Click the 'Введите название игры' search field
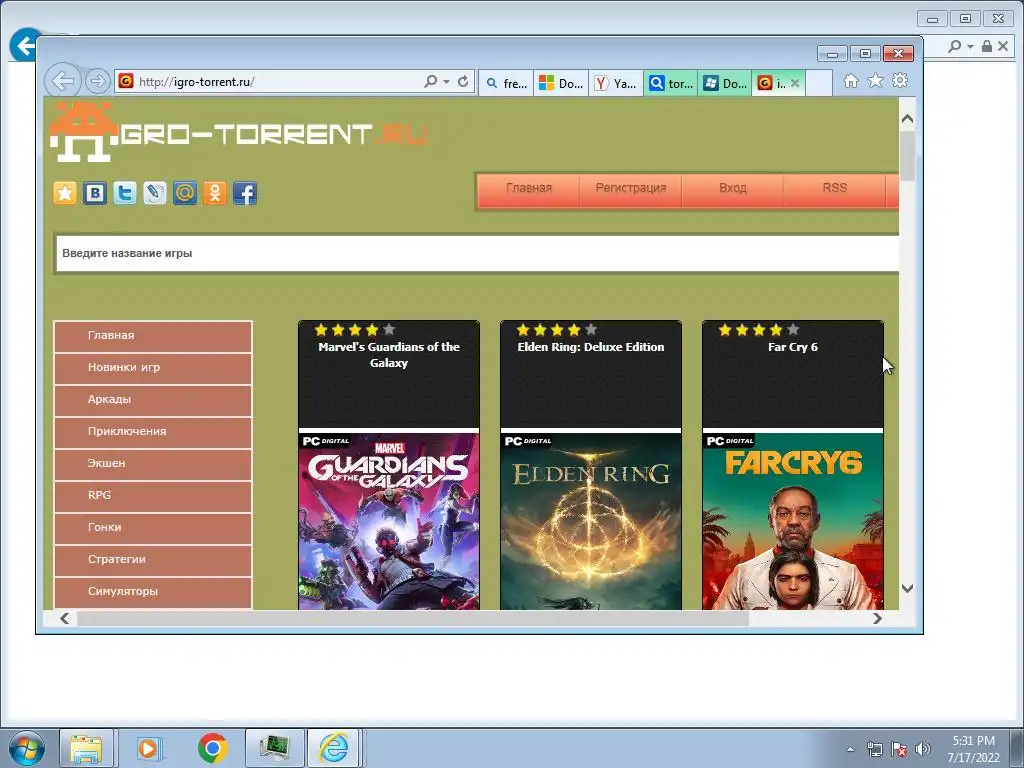The width and height of the screenshot is (1024, 768). coord(477,253)
